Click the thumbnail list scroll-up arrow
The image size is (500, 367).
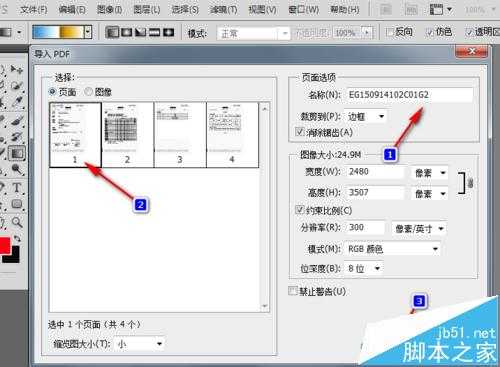pyautogui.click(x=265, y=109)
